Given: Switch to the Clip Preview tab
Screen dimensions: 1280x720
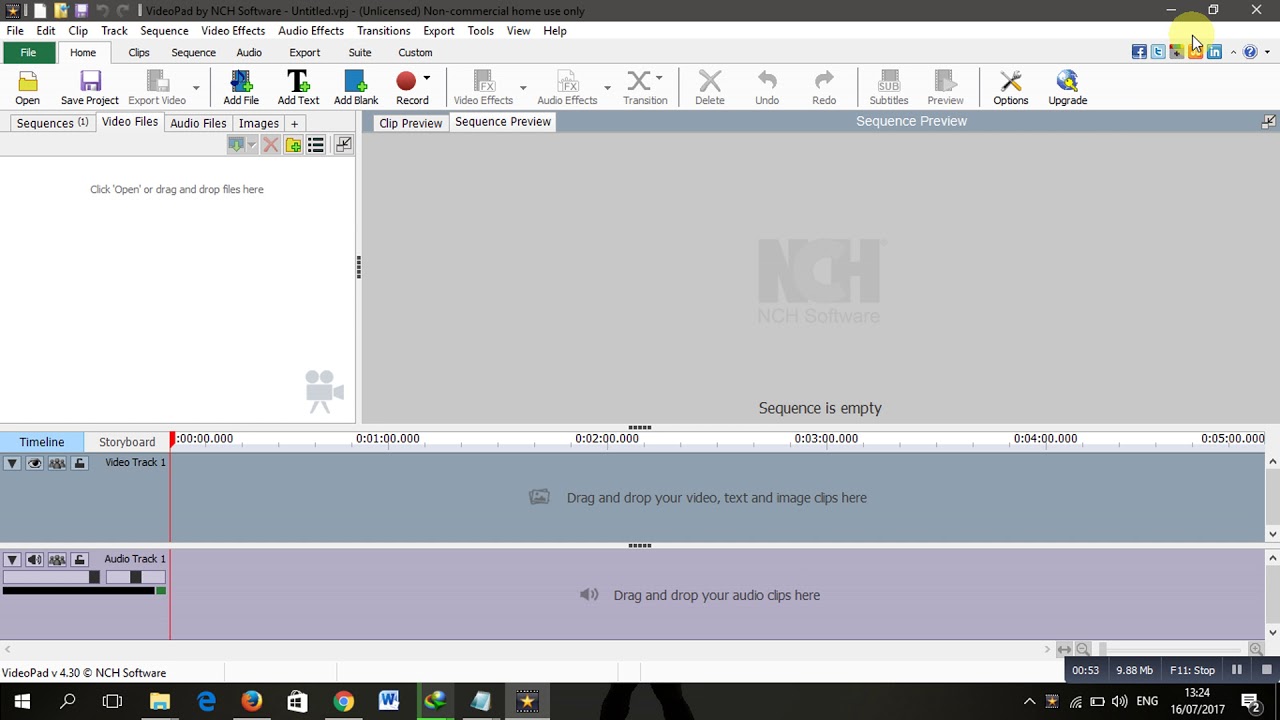Looking at the screenshot, I should (x=410, y=123).
